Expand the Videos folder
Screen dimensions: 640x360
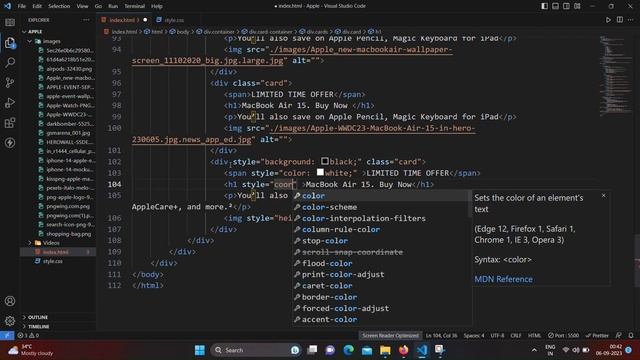pyautogui.click(x=57, y=243)
